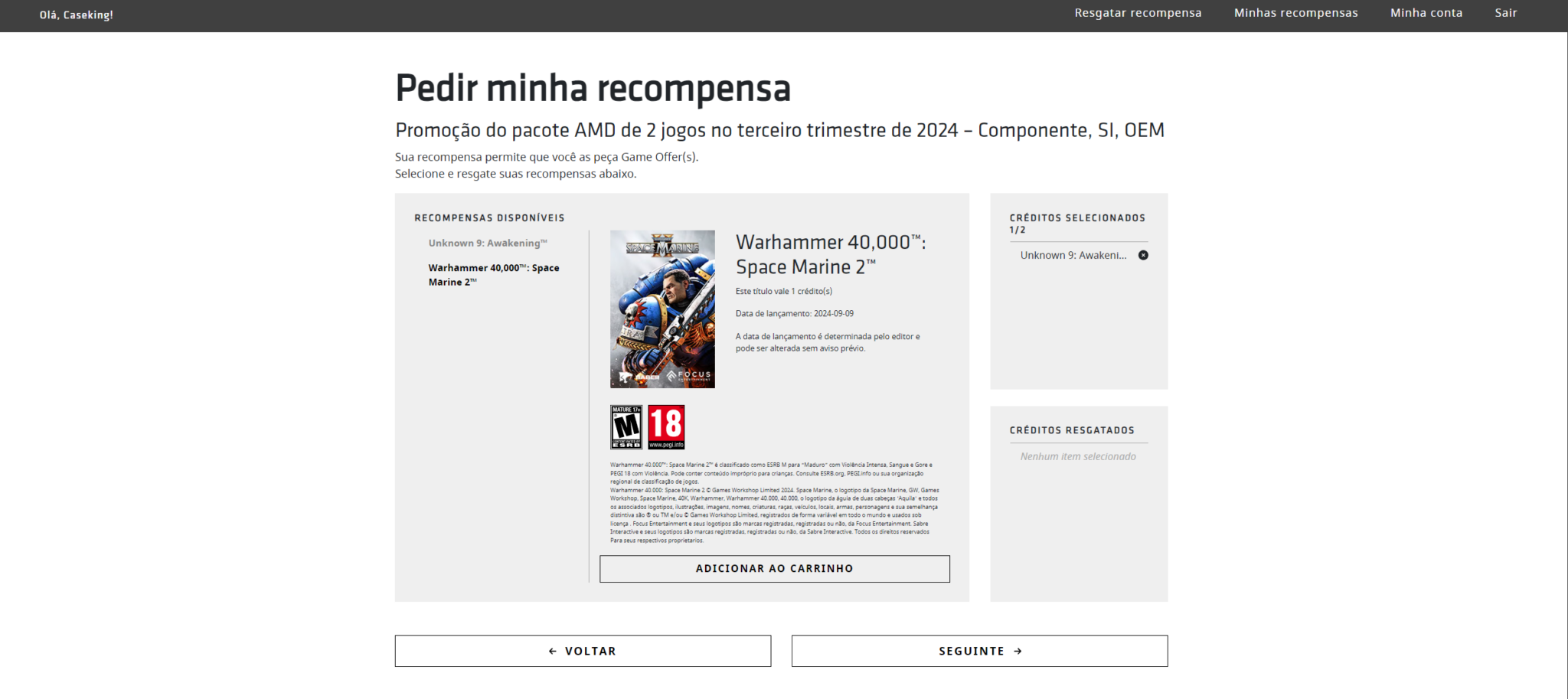Select the 'Unknown 9: Awakening' reward
This screenshot has width=1568, height=699.
(x=488, y=243)
